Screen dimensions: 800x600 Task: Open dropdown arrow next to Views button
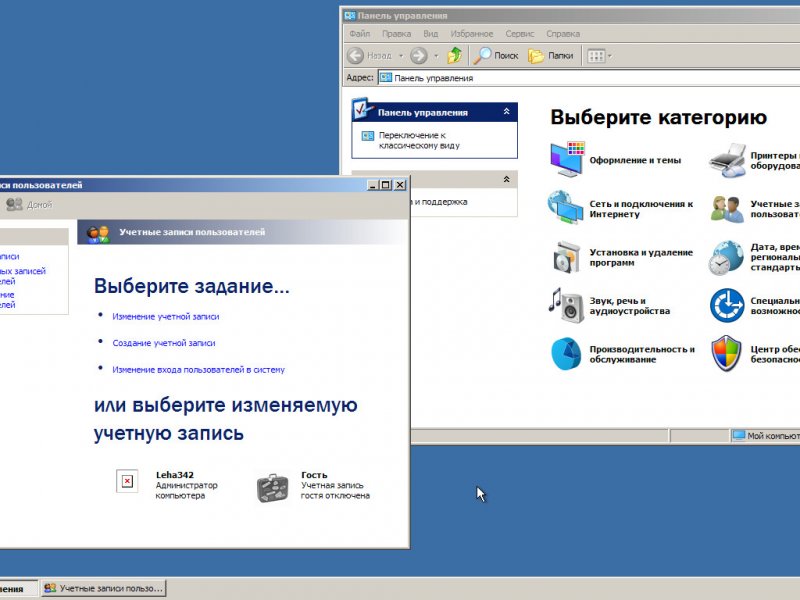[x=610, y=56]
